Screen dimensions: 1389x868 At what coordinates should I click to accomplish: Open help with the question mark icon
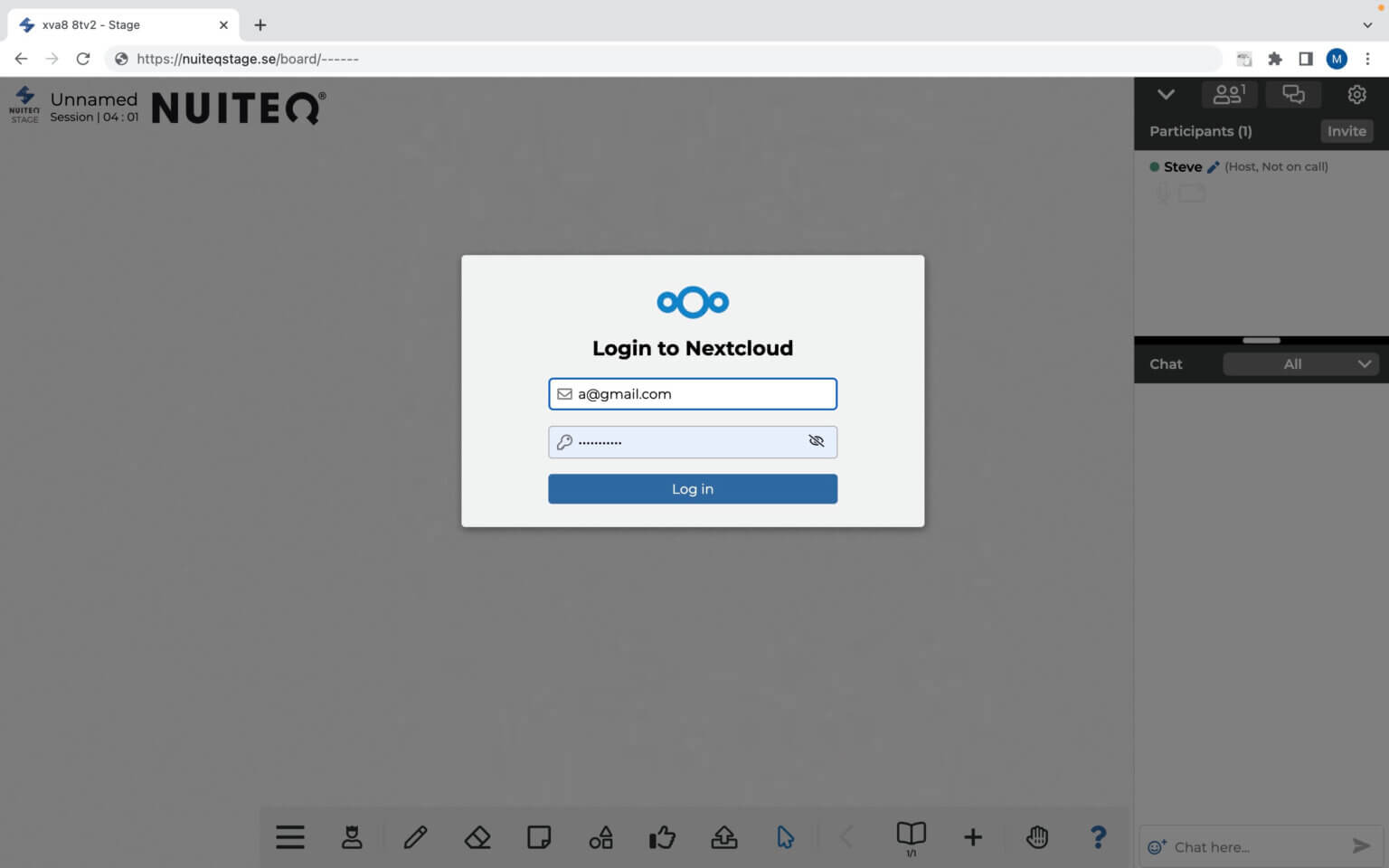[1098, 836]
